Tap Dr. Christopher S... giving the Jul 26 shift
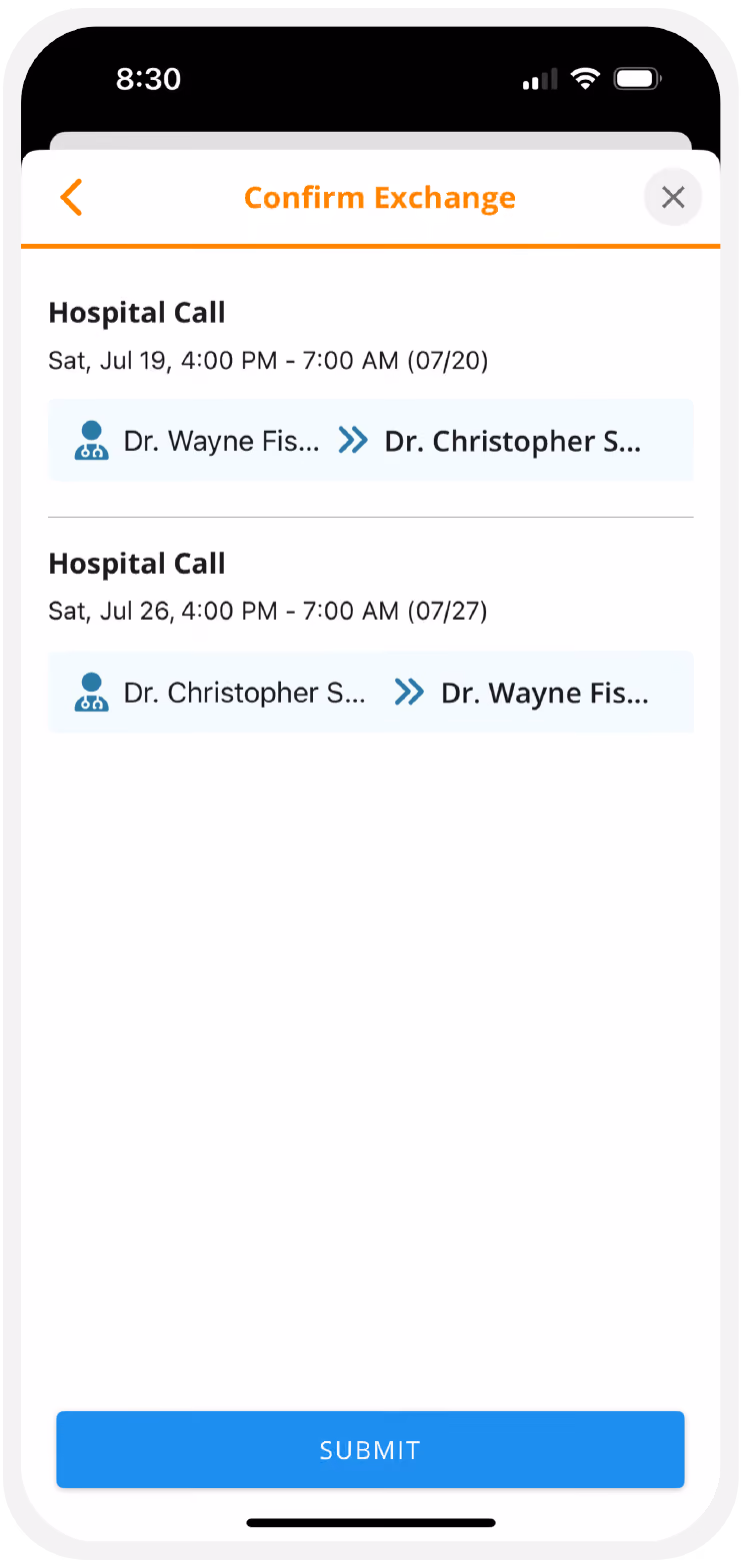 tap(244, 693)
